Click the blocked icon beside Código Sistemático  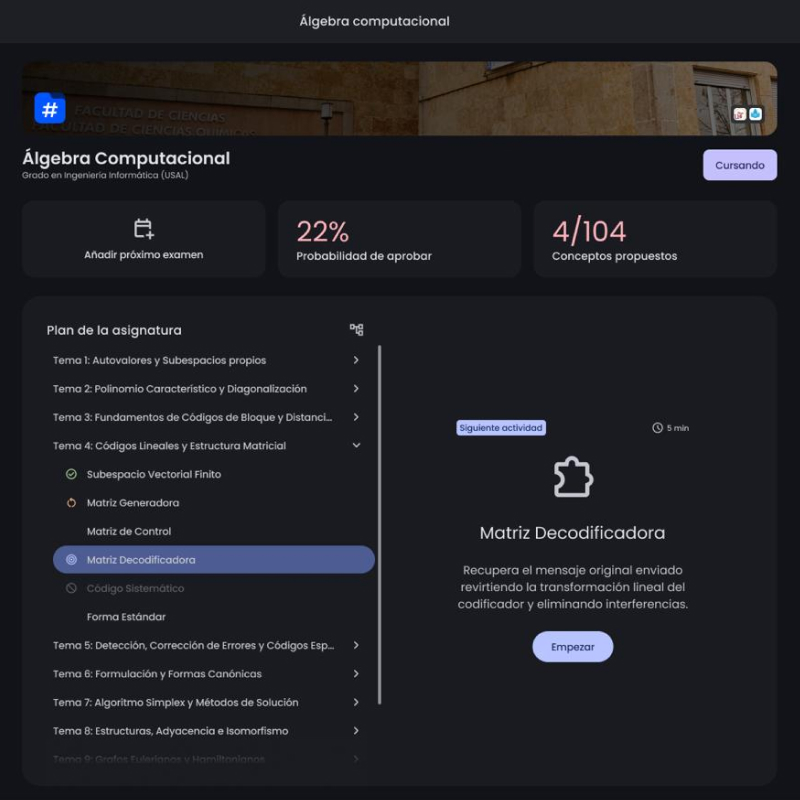tap(71, 588)
